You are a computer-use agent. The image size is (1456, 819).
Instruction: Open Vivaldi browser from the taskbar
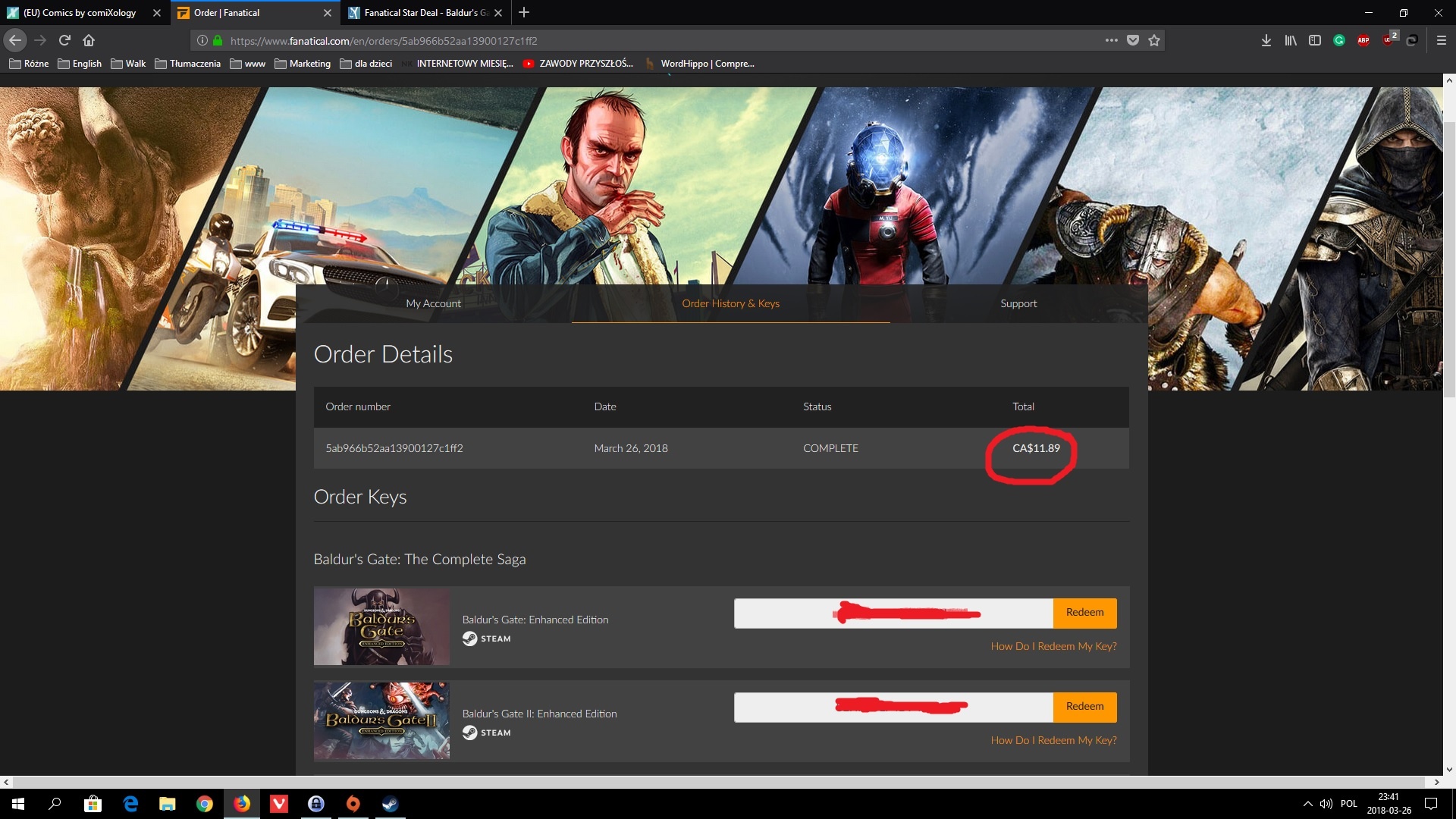point(279,804)
